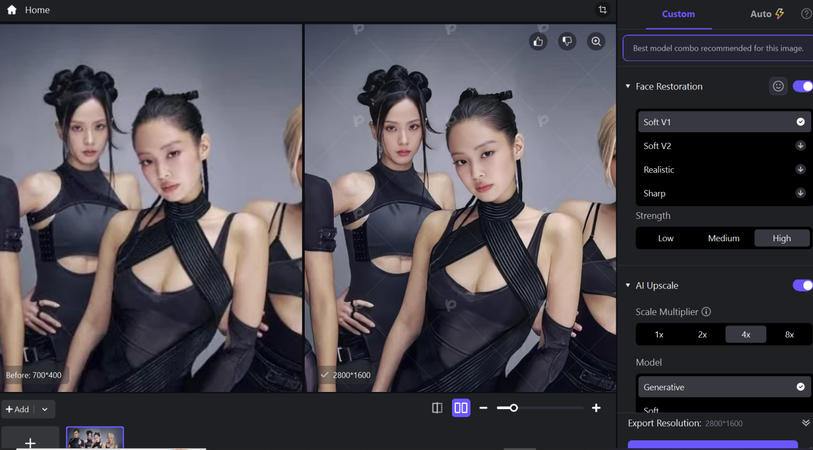Click the Export Resolution text
The image size is (813, 450).
664,423
